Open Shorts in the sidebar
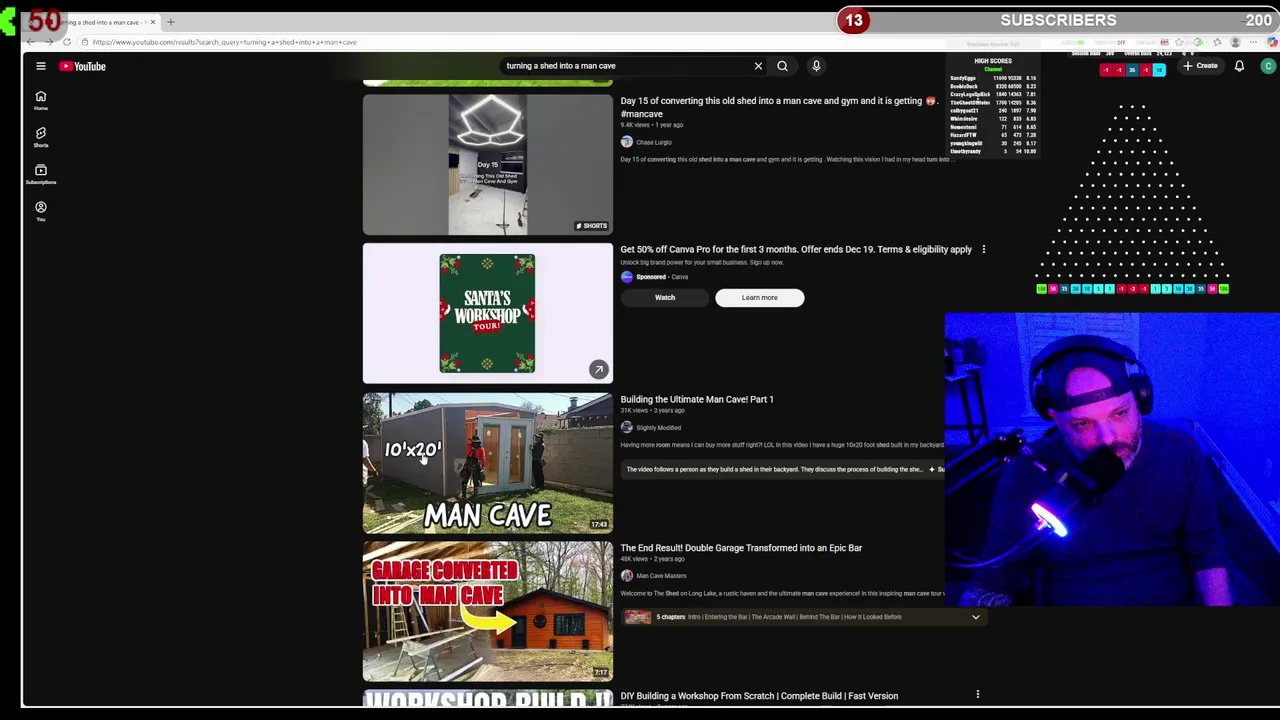 [41, 137]
